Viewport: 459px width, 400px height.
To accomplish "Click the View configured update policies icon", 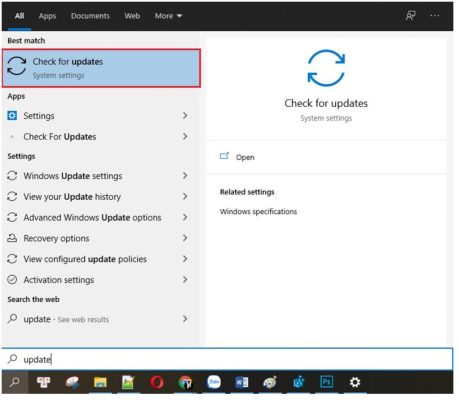I will pos(12,259).
